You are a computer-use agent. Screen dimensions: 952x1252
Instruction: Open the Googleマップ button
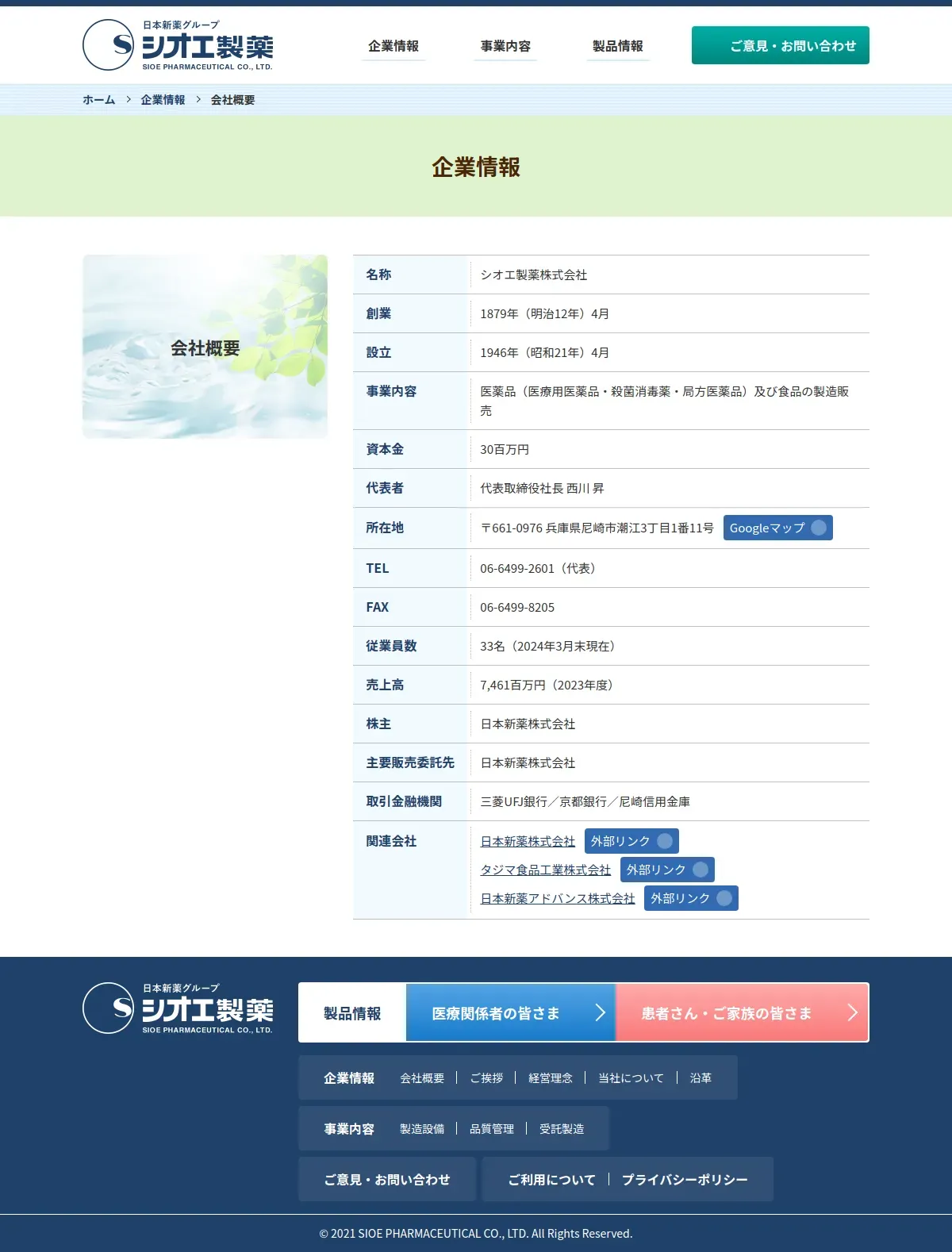coord(778,528)
